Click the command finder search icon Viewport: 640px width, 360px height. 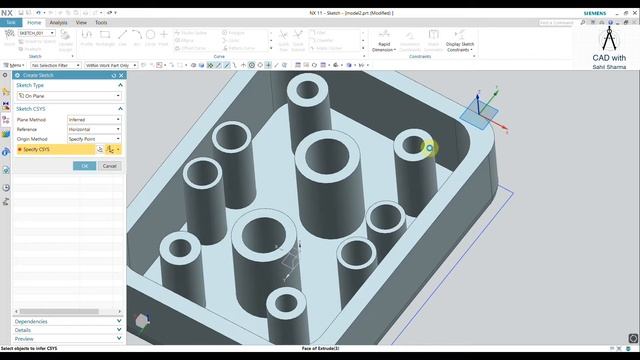click(583, 22)
